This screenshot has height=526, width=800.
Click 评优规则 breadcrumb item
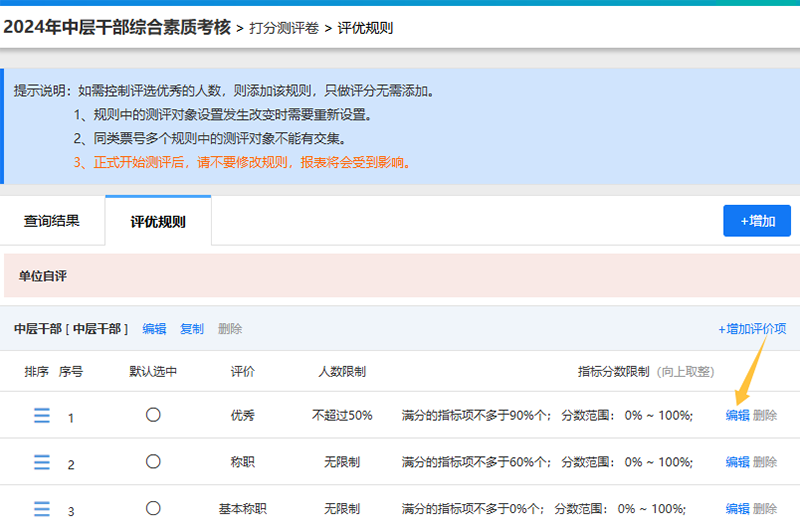(365, 28)
